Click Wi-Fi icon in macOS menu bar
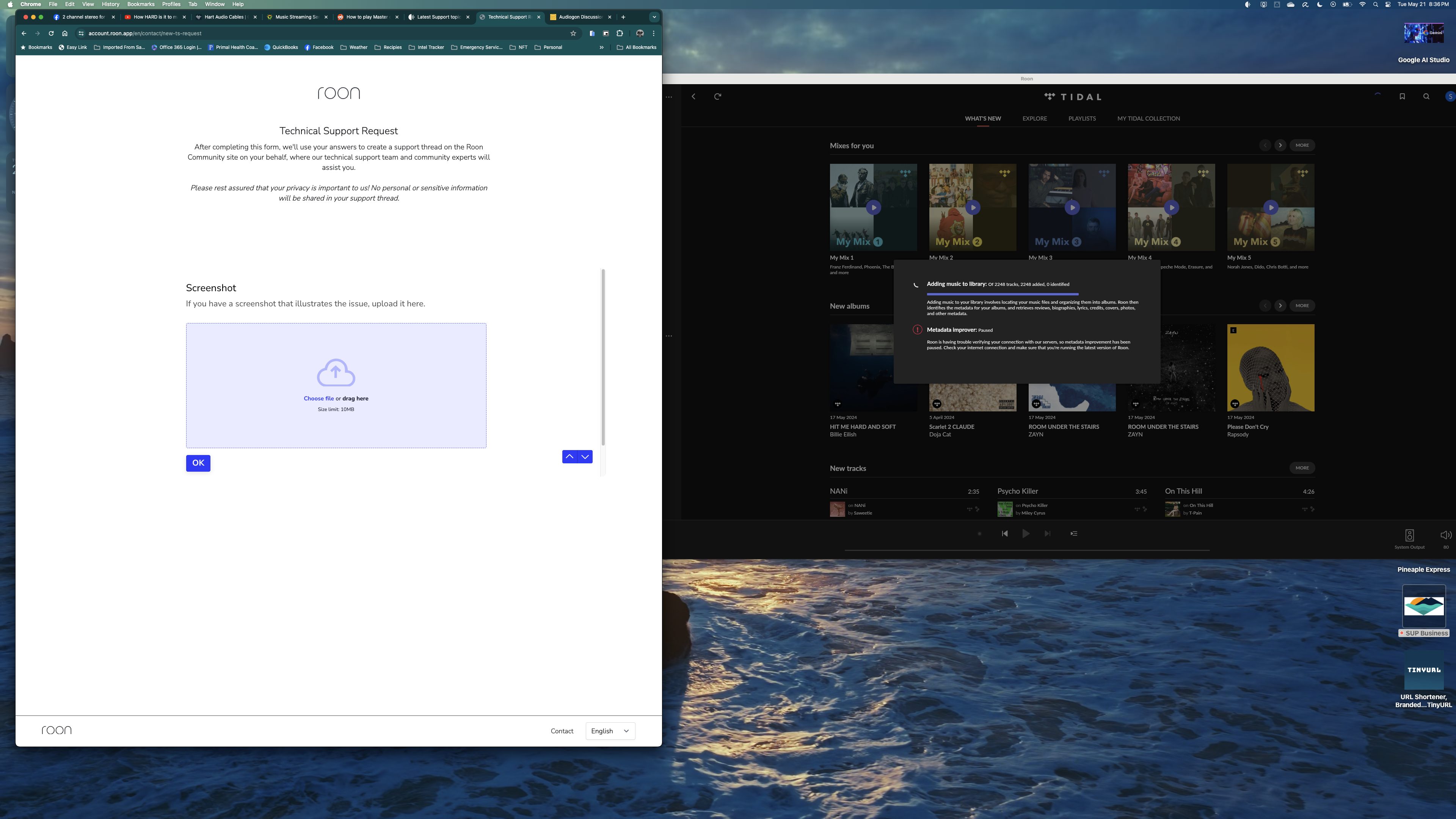Screen dimensions: 1456x819 [x=1362, y=4]
